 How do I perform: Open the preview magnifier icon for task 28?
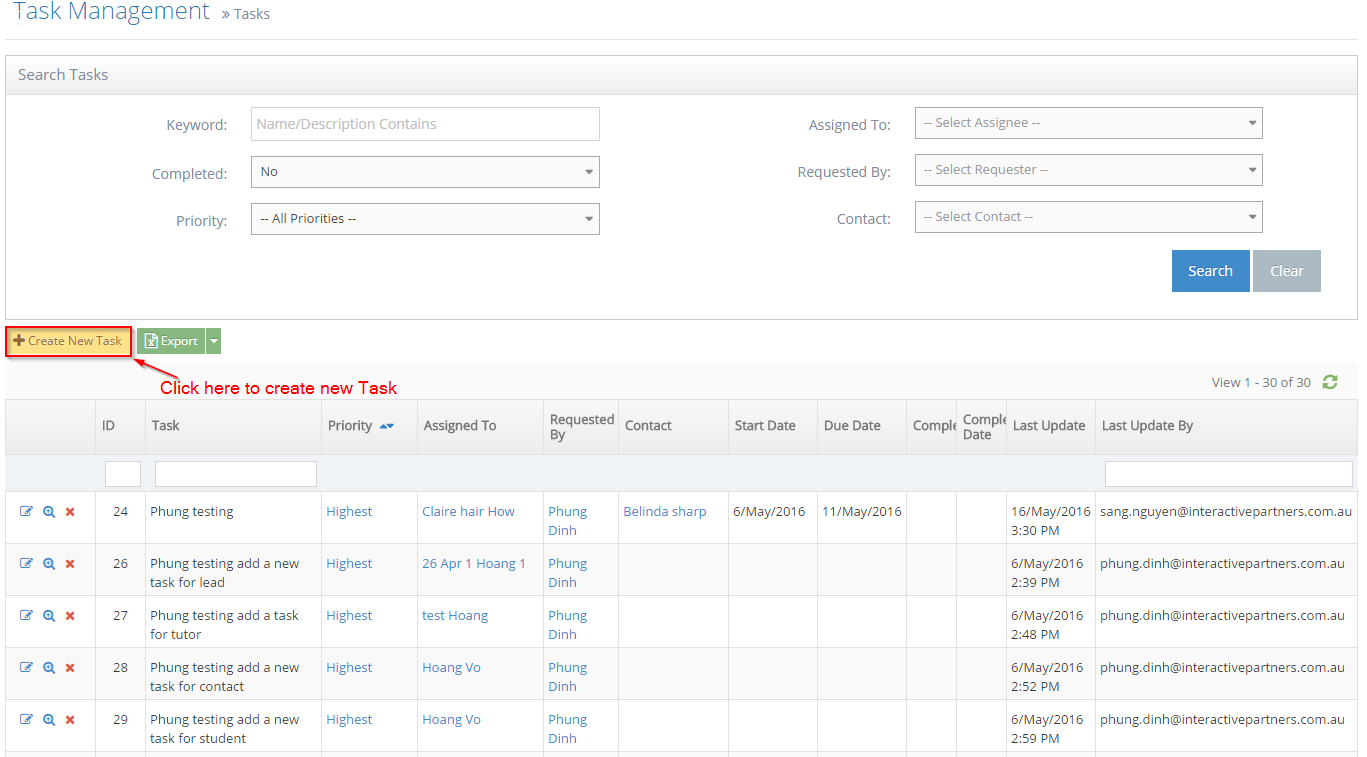pos(48,667)
